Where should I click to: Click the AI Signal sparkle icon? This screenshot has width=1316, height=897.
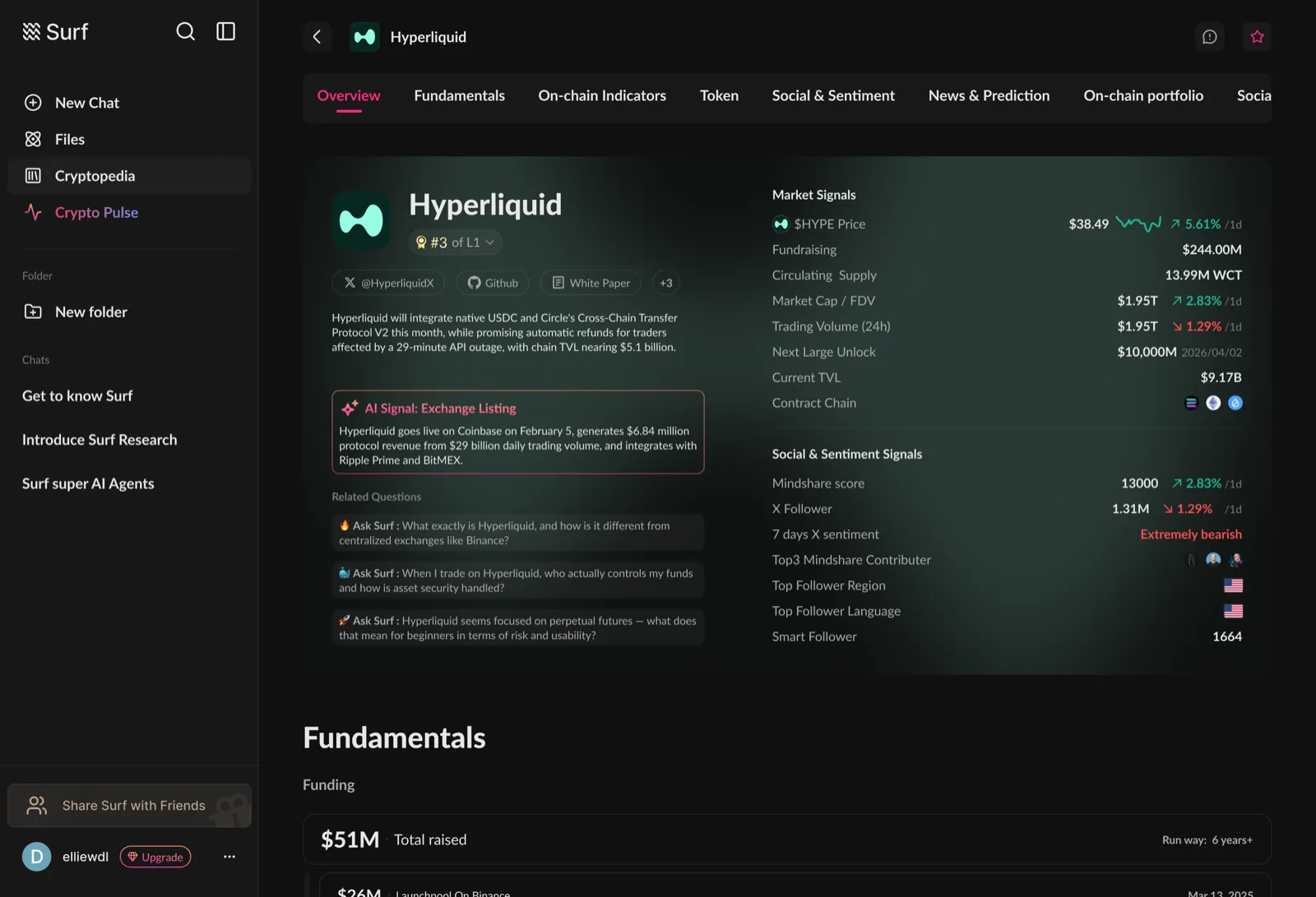coord(350,408)
